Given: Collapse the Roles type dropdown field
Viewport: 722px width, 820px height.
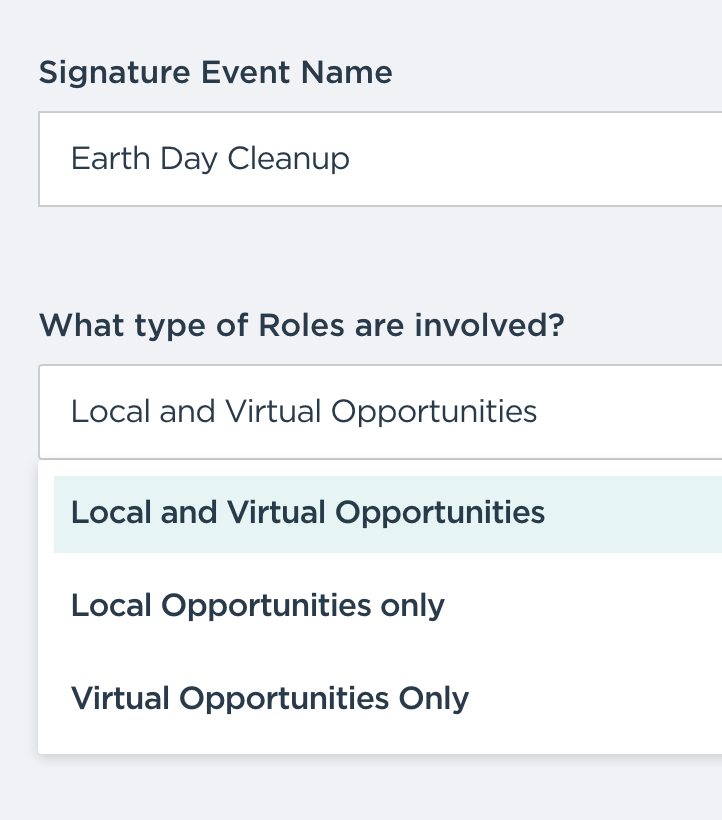Looking at the screenshot, I should pyautogui.click(x=381, y=412).
